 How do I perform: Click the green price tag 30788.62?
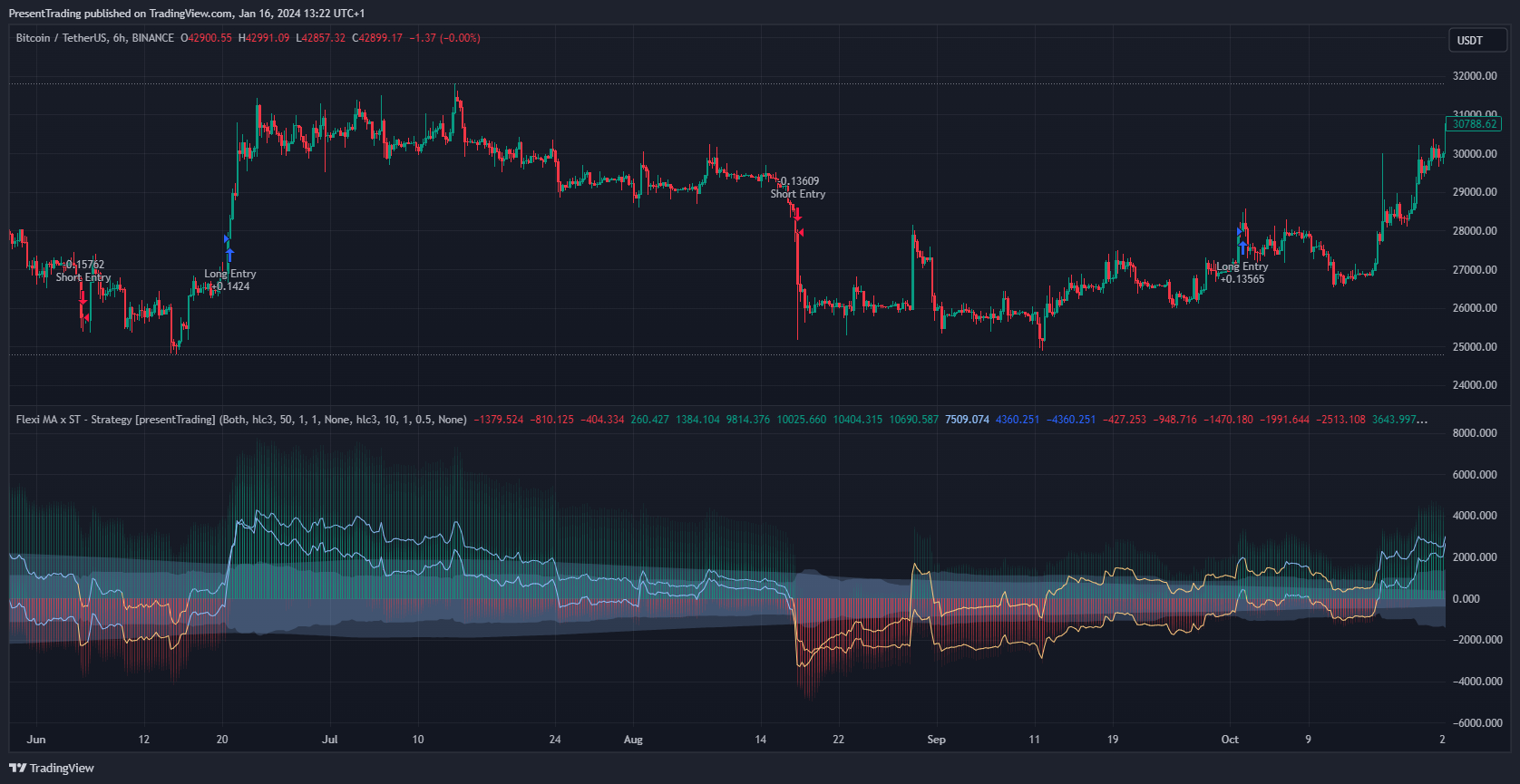1474,124
